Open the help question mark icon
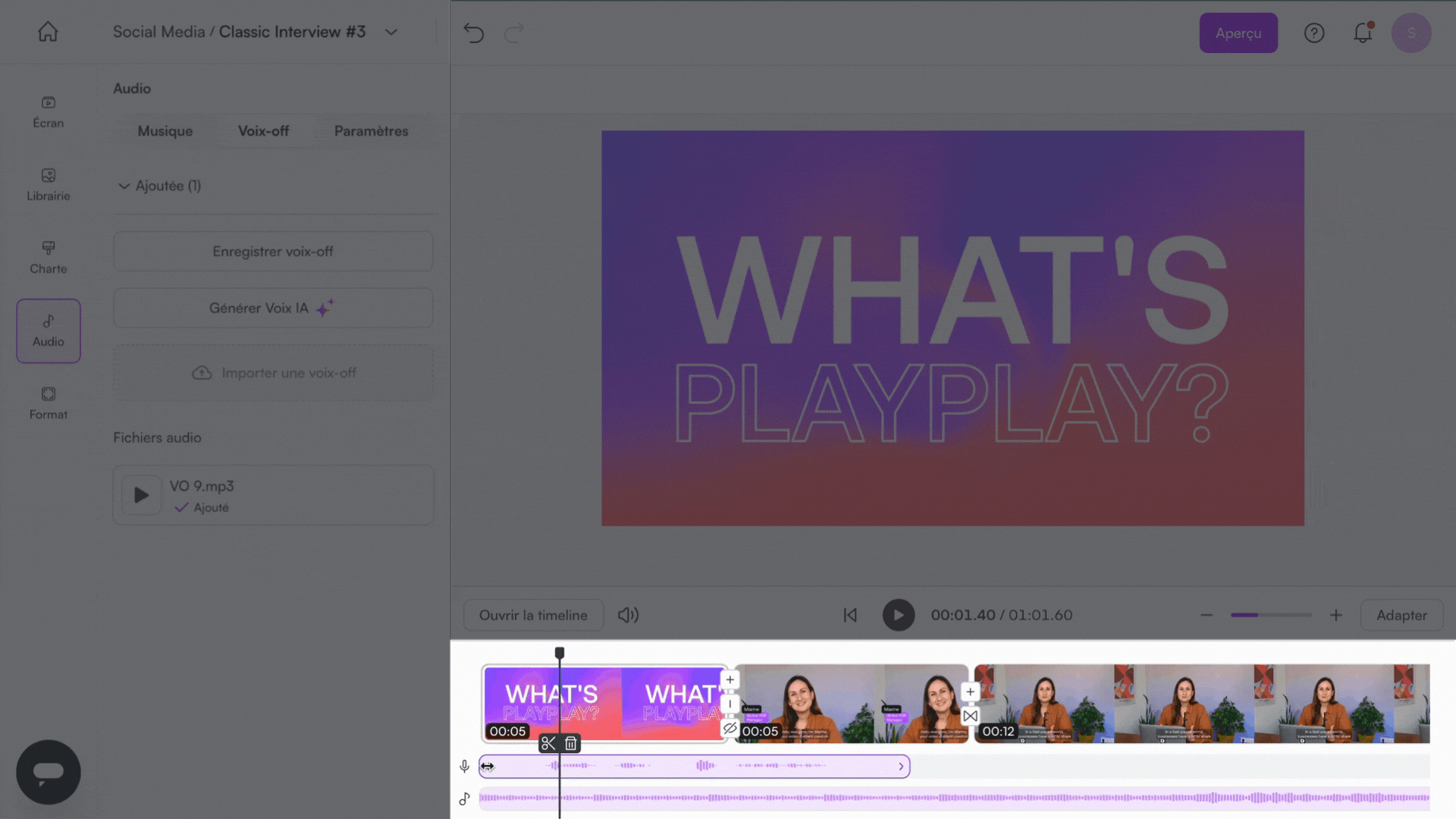 (x=1314, y=33)
